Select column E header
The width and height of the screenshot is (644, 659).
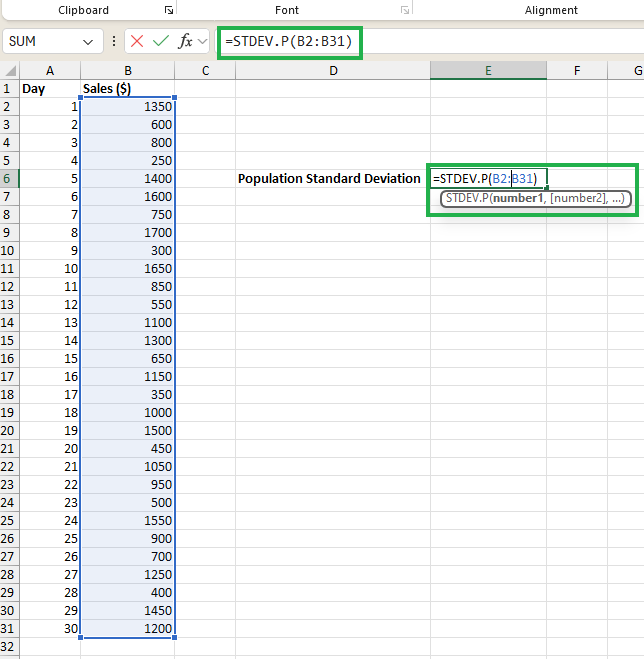pos(488,71)
